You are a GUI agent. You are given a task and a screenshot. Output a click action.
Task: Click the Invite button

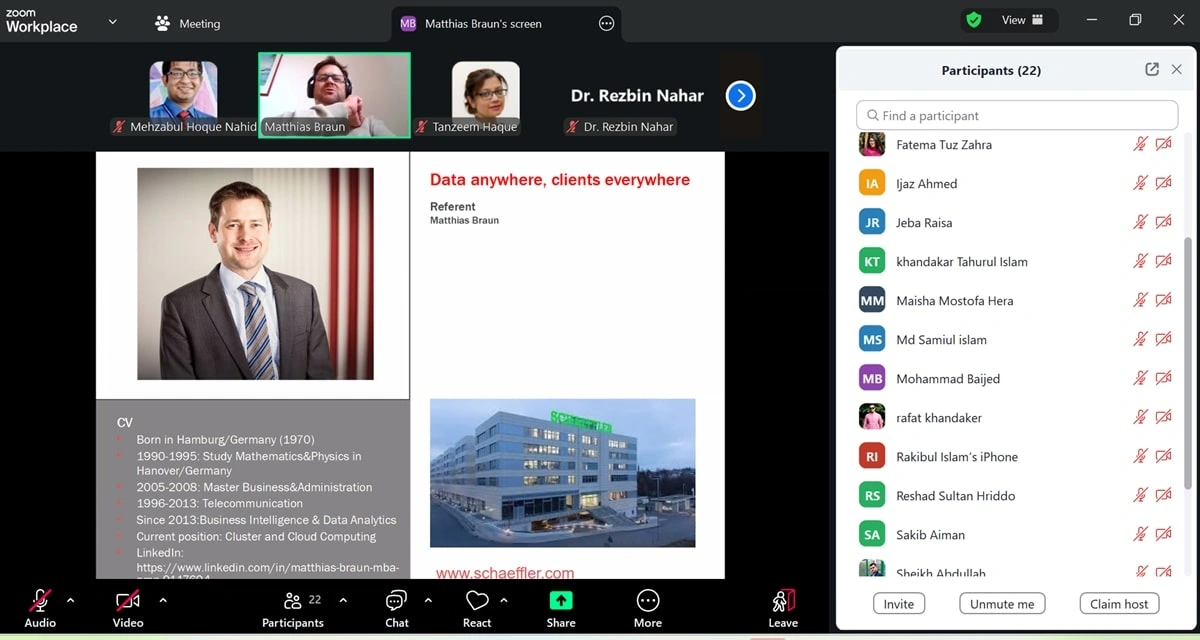(x=898, y=604)
